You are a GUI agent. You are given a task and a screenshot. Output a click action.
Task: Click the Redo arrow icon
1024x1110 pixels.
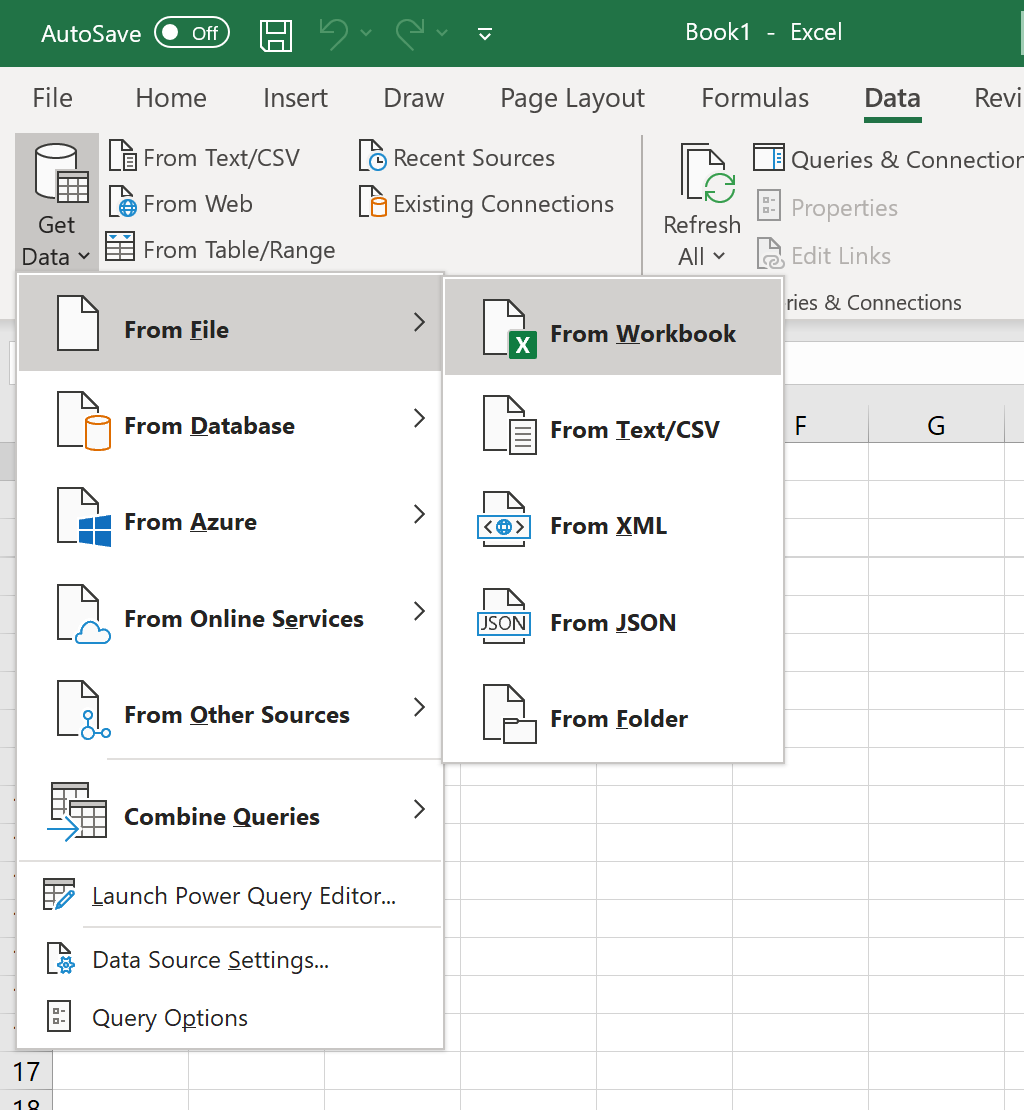(x=410, y=33)
